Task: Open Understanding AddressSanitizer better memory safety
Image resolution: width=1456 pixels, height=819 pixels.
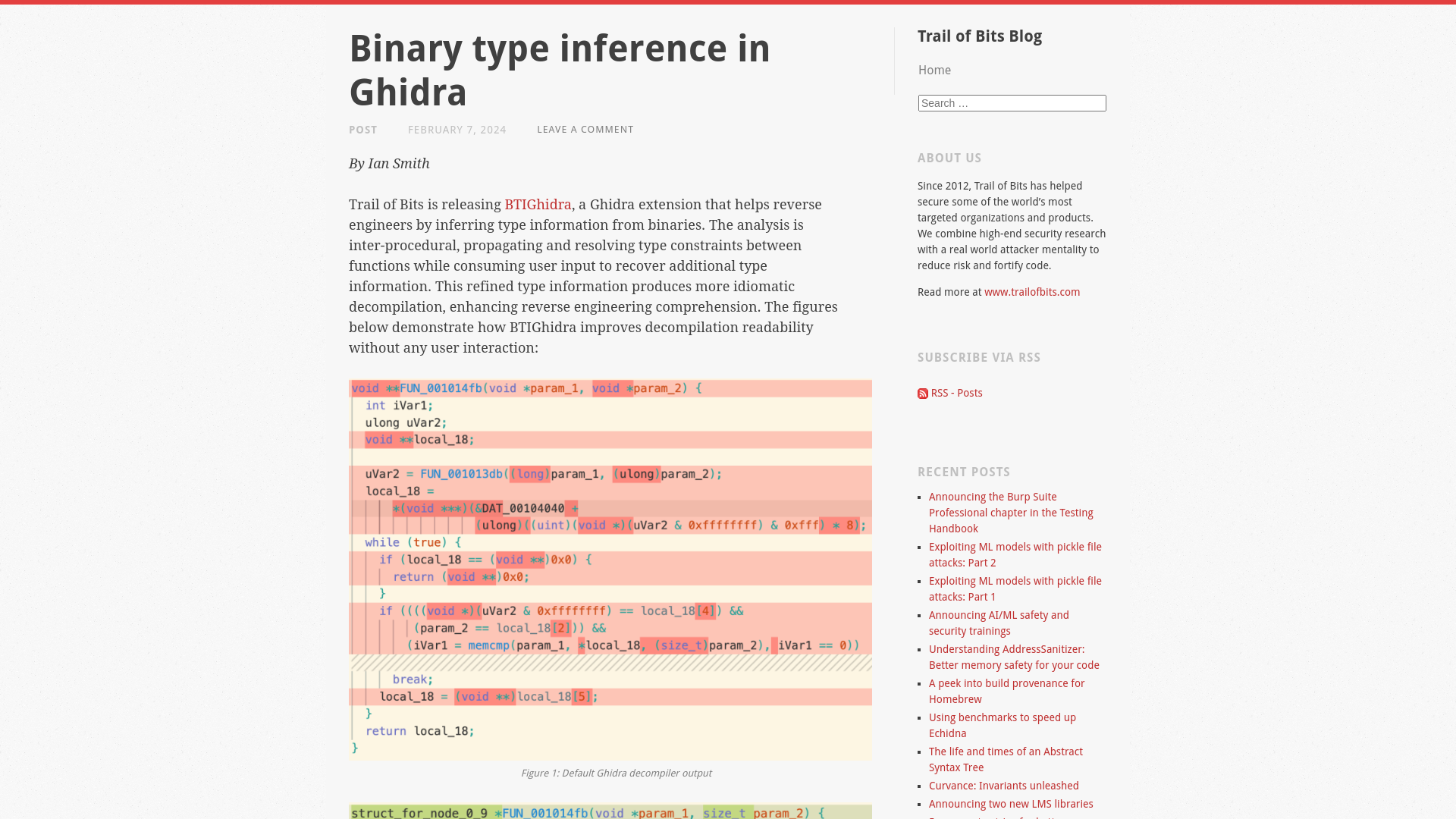Action: (x=1014, y=657)
